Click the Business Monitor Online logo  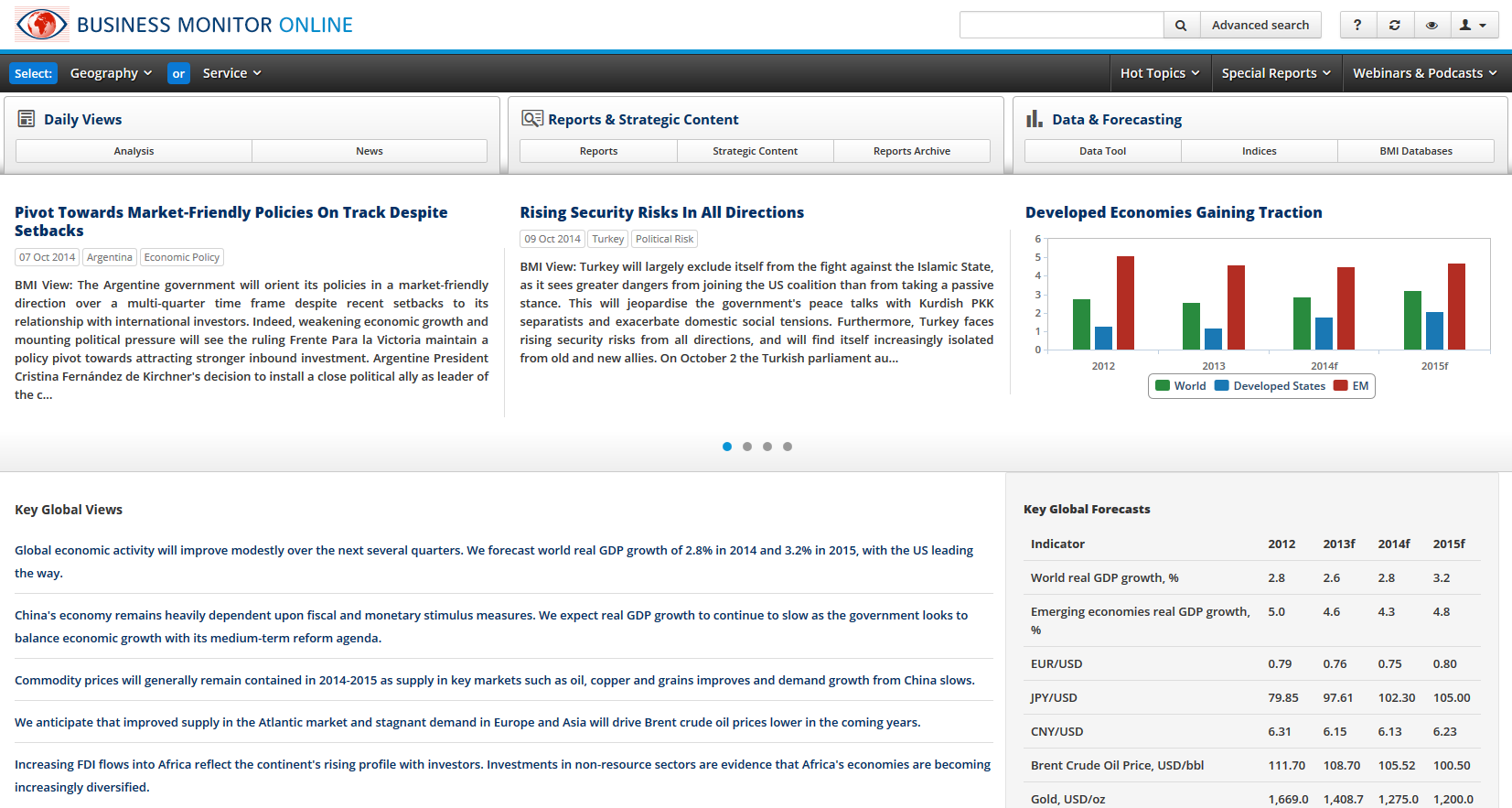[42, 25]
